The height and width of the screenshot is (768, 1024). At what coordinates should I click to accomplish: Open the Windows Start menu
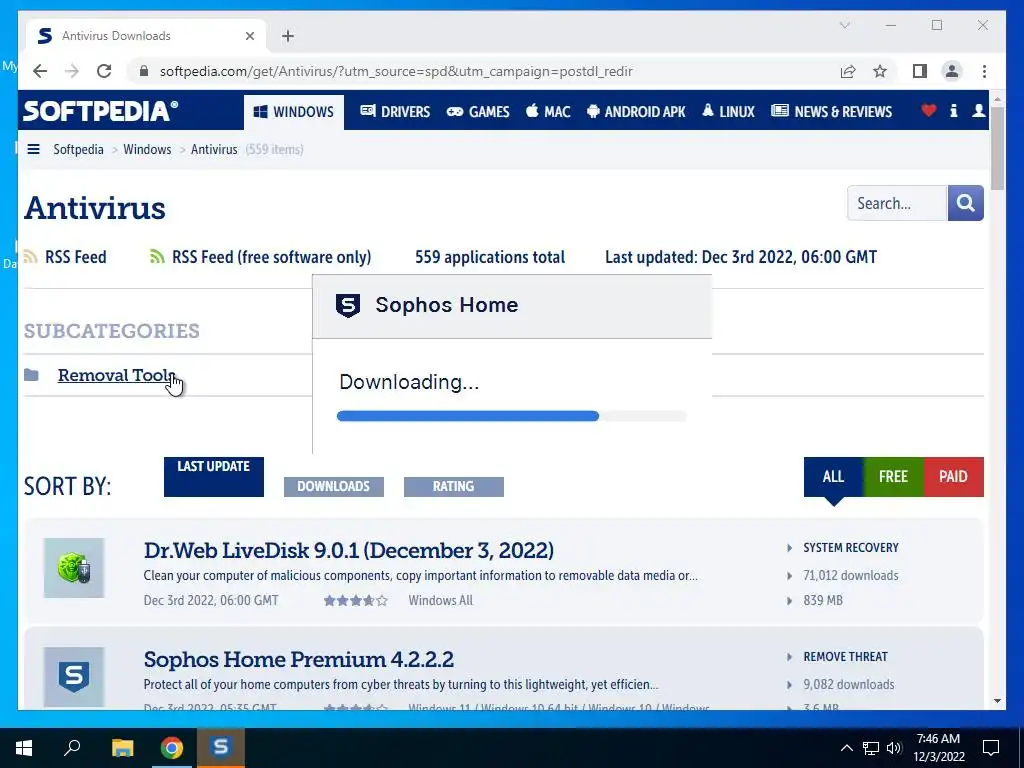(24, 748)
